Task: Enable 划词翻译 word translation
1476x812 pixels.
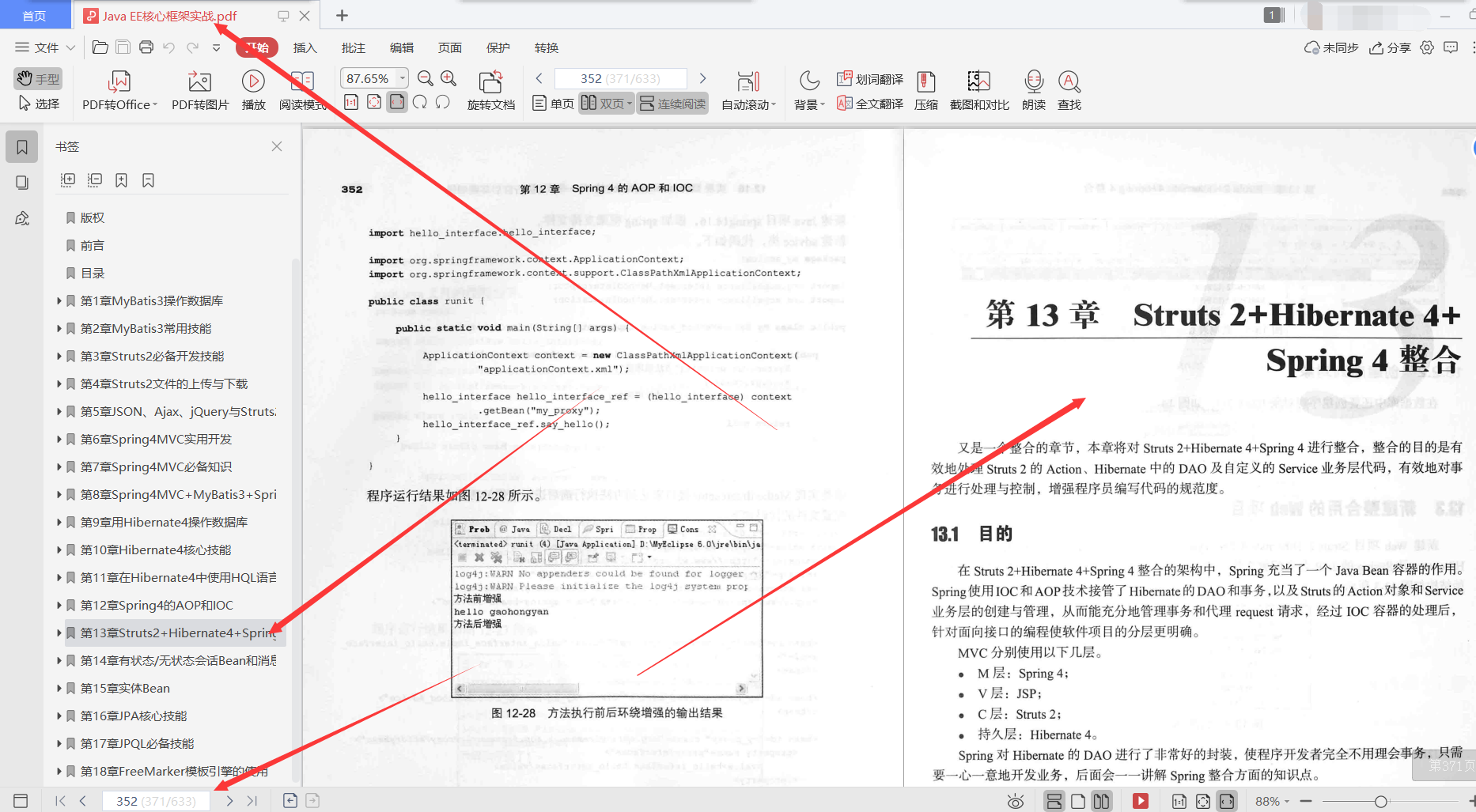Action: (x=870, y=79)
